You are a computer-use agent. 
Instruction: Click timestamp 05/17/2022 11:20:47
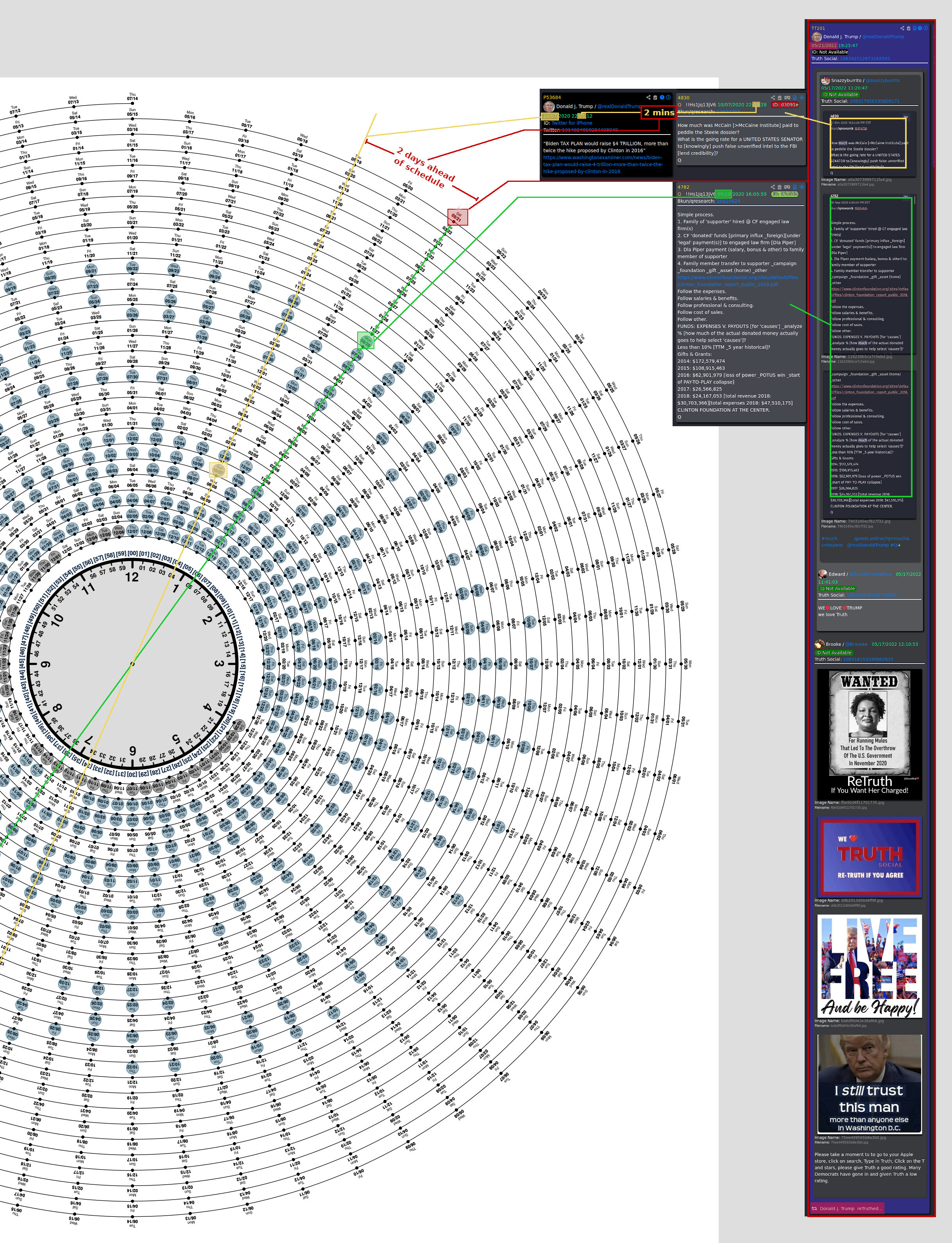844,88
